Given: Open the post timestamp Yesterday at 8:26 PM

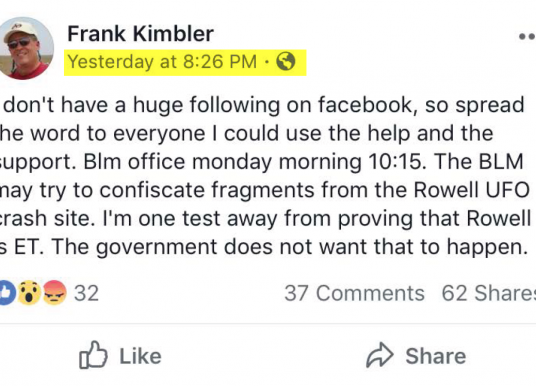Looking at the screenshot, I should pyautogui.click(x=162, y=62).
